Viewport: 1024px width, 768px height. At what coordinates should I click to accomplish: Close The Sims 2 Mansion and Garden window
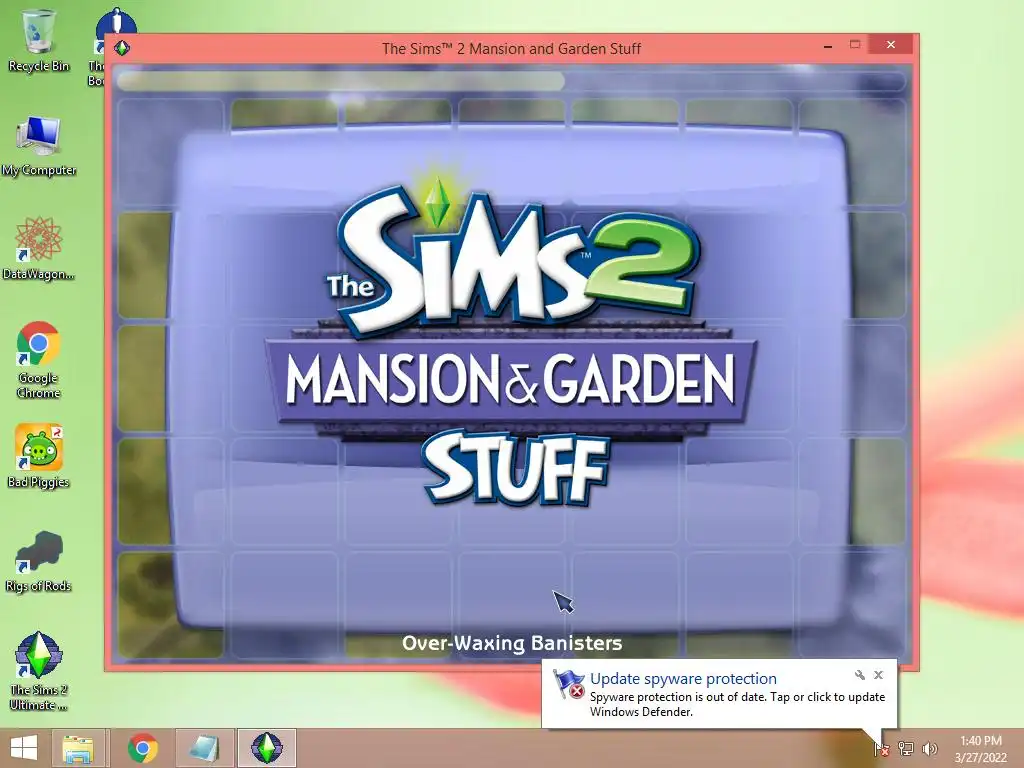click(x=891, y=44)
